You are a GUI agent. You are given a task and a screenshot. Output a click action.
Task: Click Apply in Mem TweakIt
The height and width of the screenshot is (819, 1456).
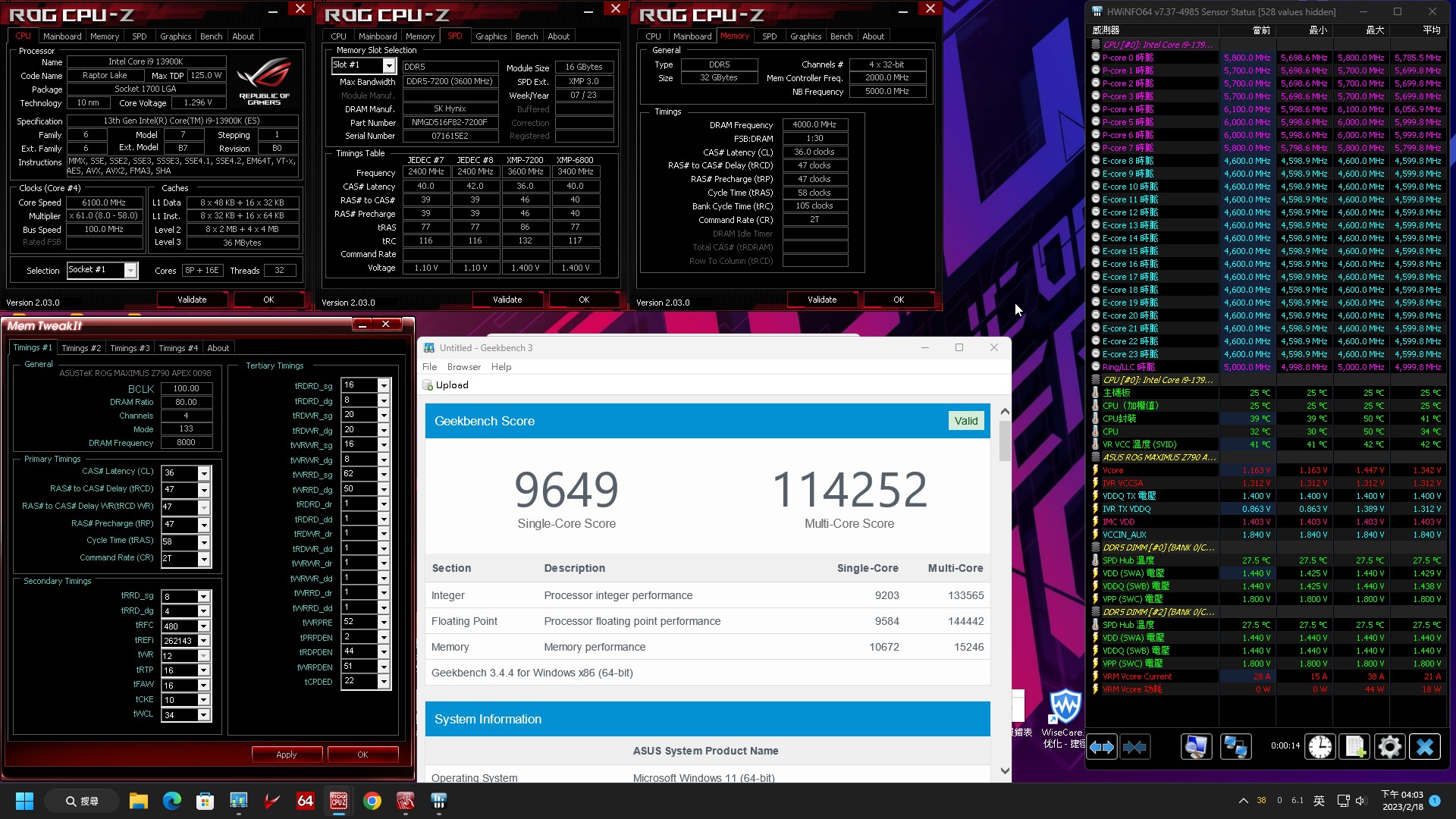tap(287, 755)
